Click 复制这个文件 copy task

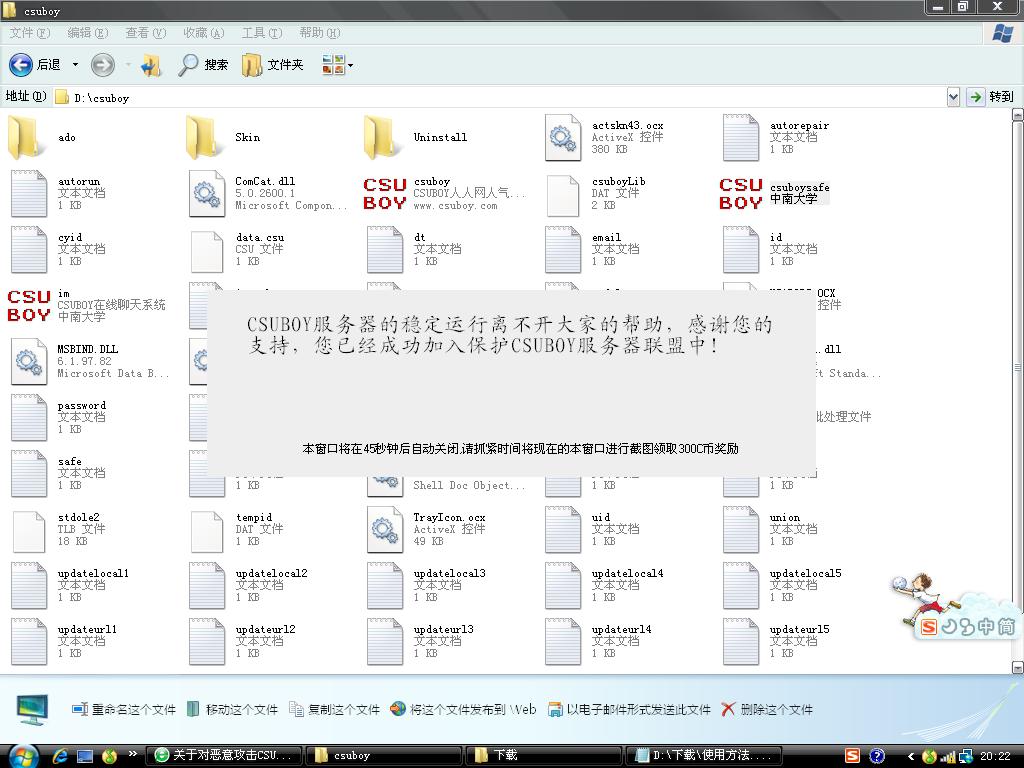pos(334,709)
